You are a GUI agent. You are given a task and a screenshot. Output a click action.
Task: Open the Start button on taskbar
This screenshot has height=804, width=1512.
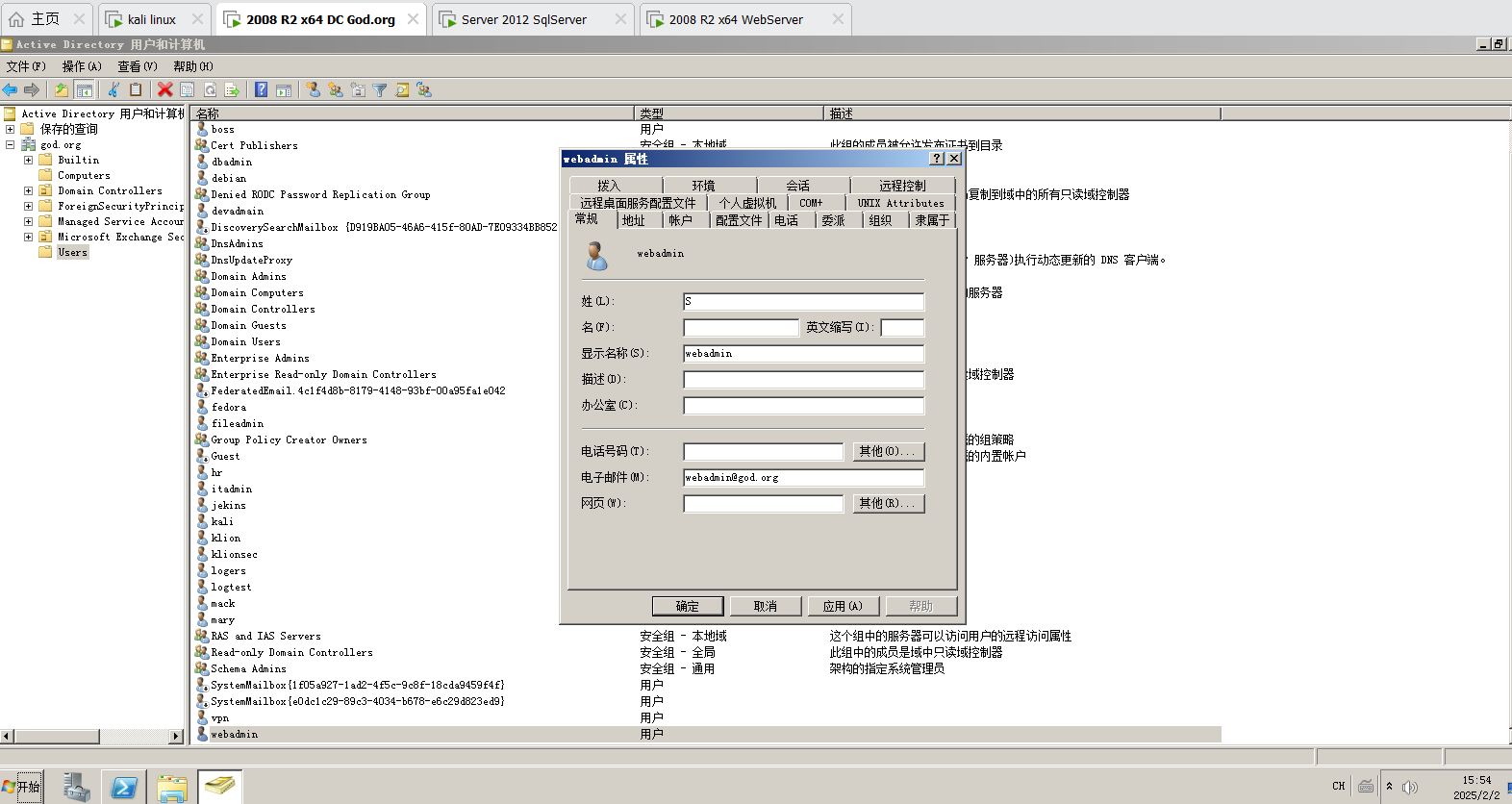(22, 787)
